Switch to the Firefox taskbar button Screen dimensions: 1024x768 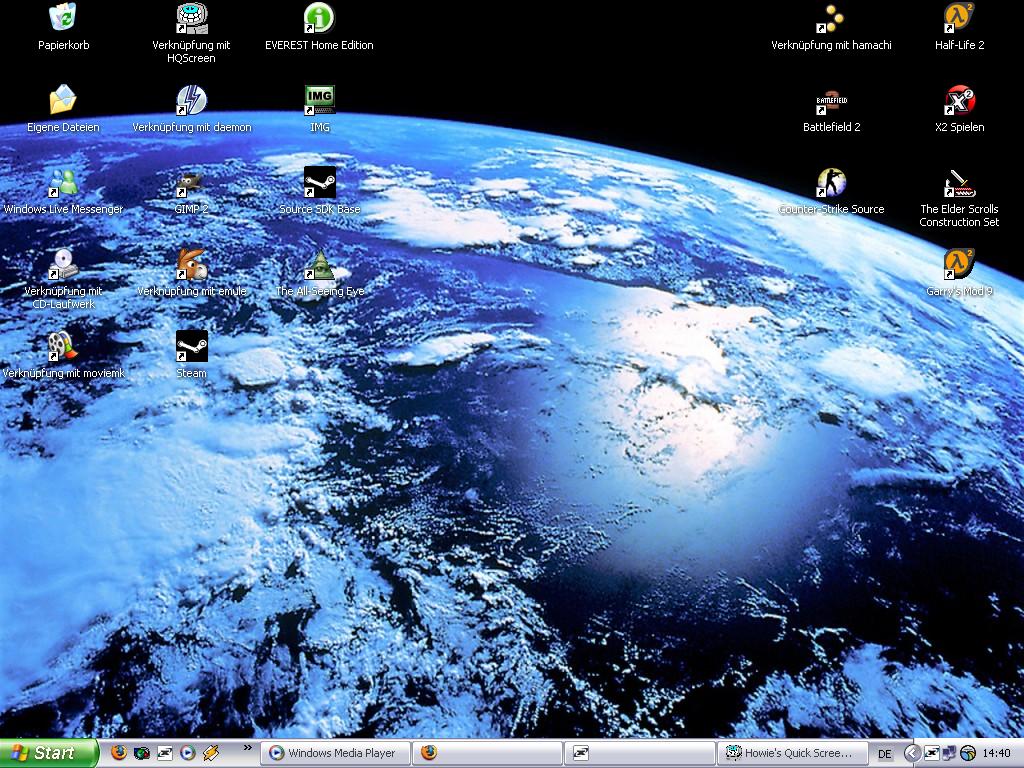[487, 753]
